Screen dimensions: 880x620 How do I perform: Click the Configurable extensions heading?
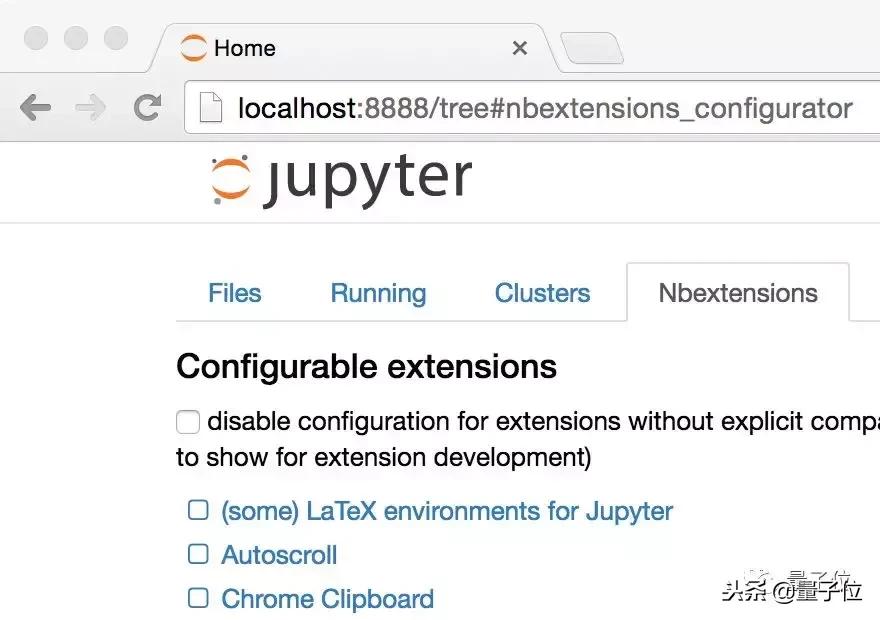[366, 367]
